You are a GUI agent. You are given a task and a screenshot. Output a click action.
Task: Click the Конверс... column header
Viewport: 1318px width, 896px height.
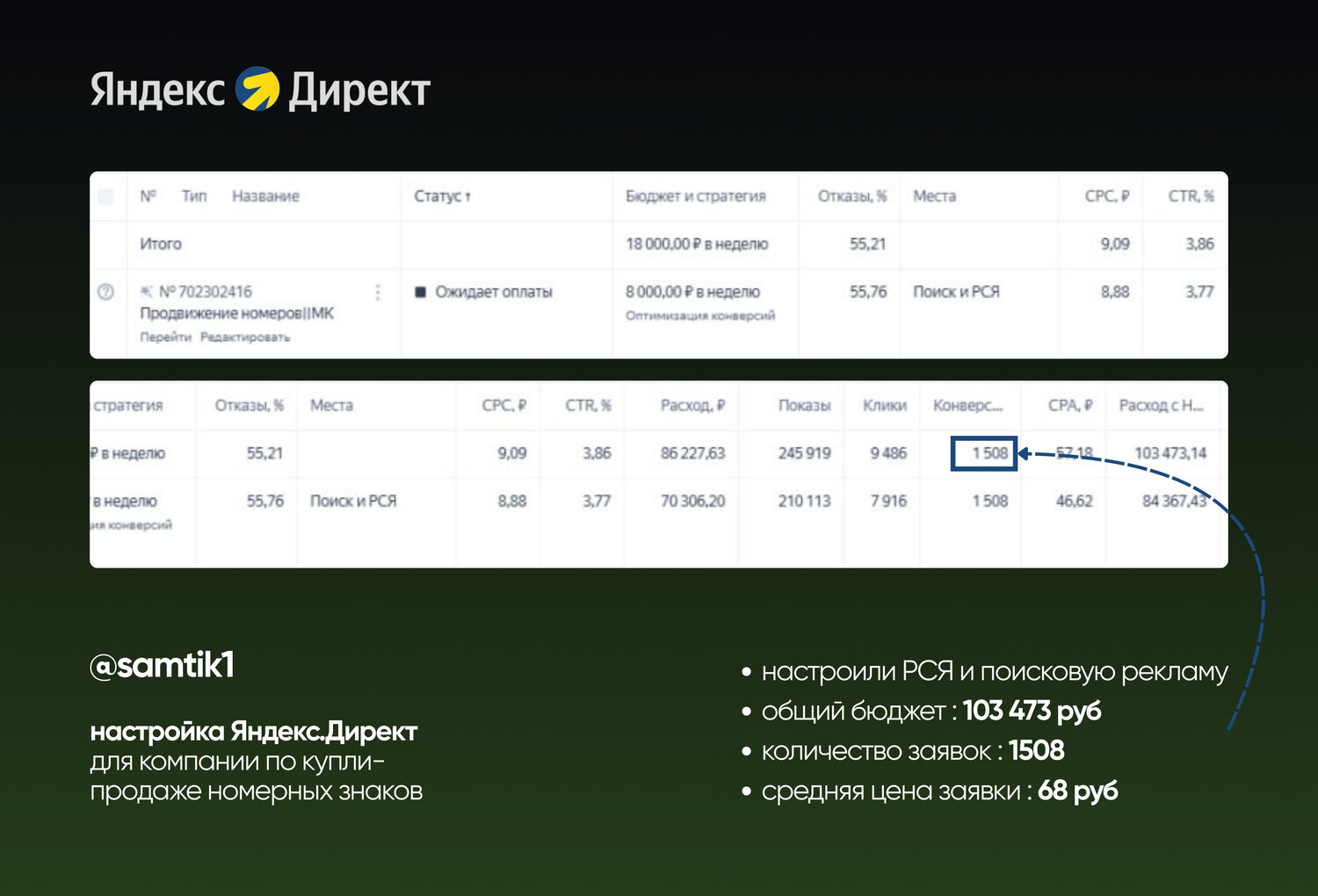pos(967,405)
